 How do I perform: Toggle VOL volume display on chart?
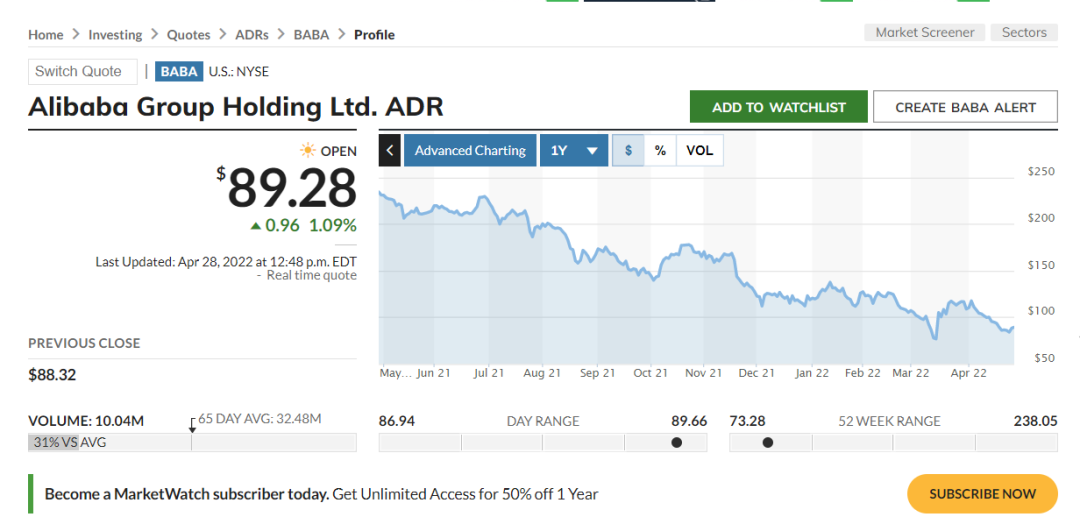[700, 150]
